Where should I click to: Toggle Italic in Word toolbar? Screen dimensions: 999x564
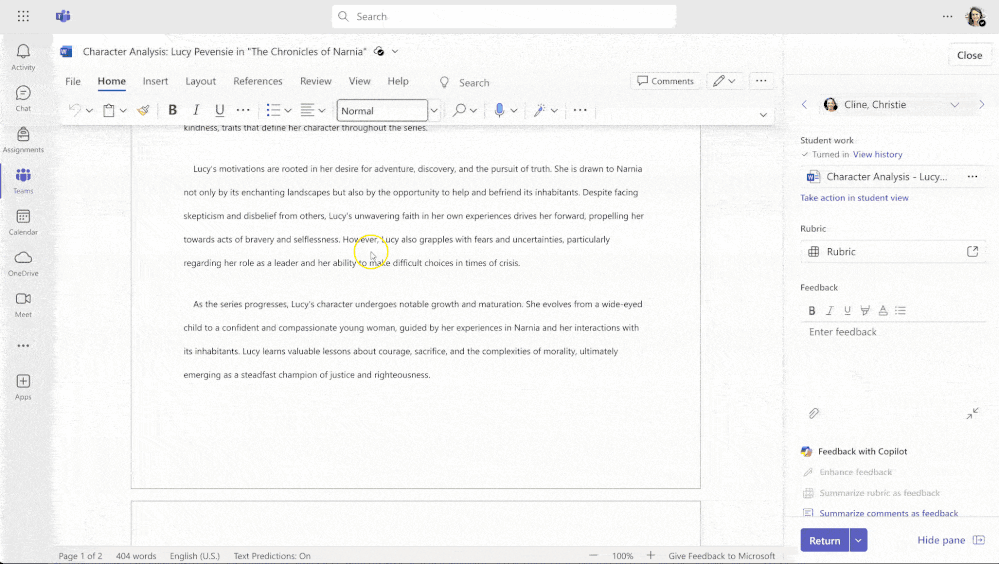pyautogui.click(x=196, y=110)
